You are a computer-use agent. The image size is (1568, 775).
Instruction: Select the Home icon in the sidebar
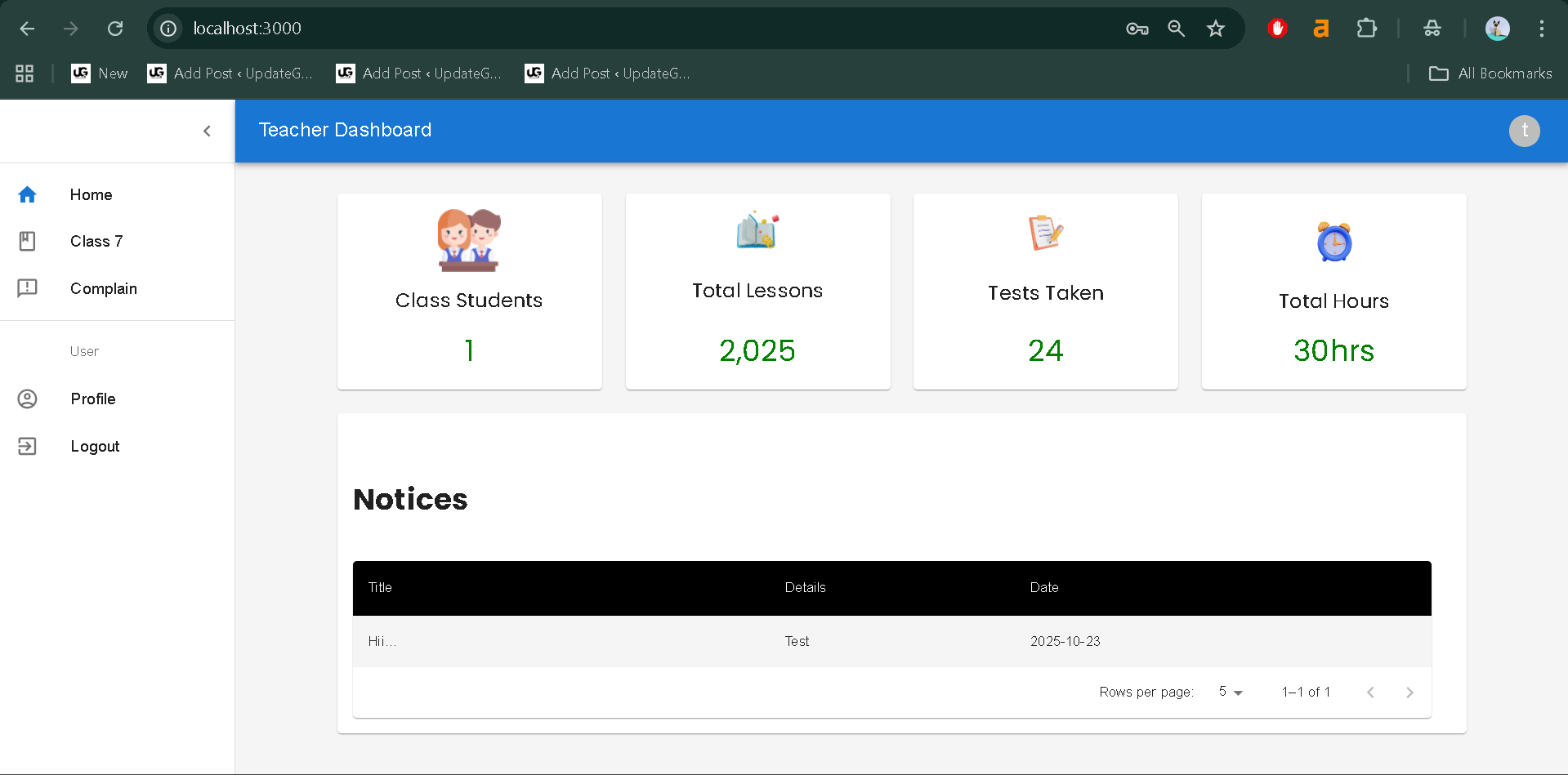27,194
